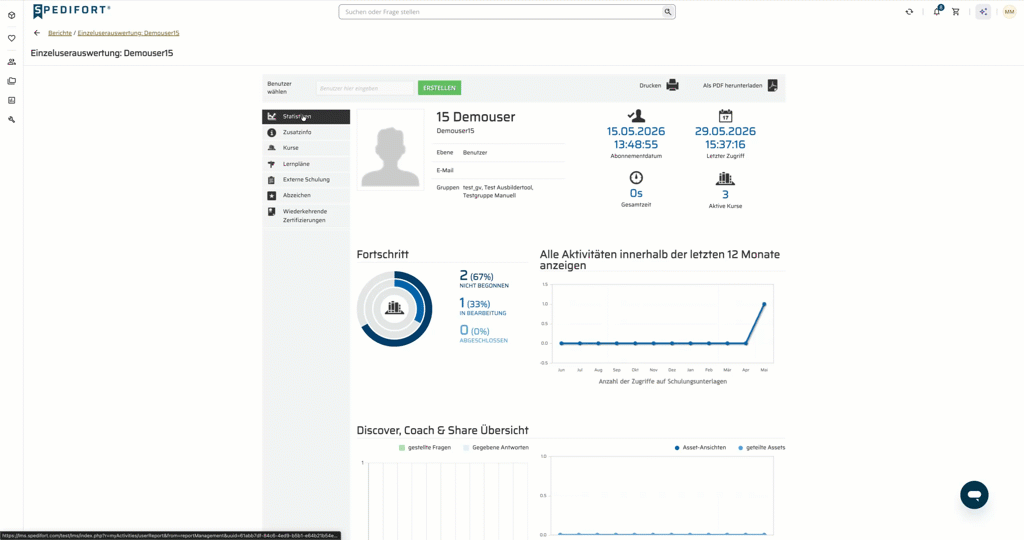Click the print icon next to Drucken
The image size is (1024, 540).
tap(672, 86)
